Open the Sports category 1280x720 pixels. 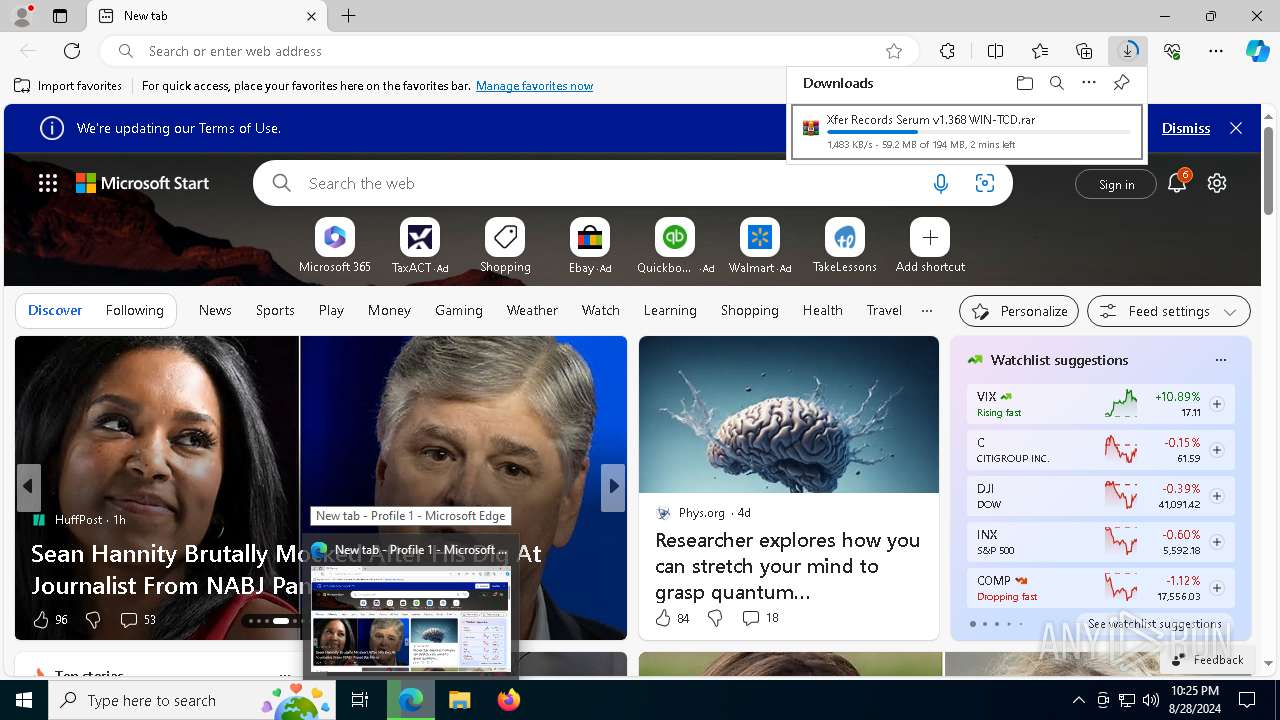tap(275, 310)
